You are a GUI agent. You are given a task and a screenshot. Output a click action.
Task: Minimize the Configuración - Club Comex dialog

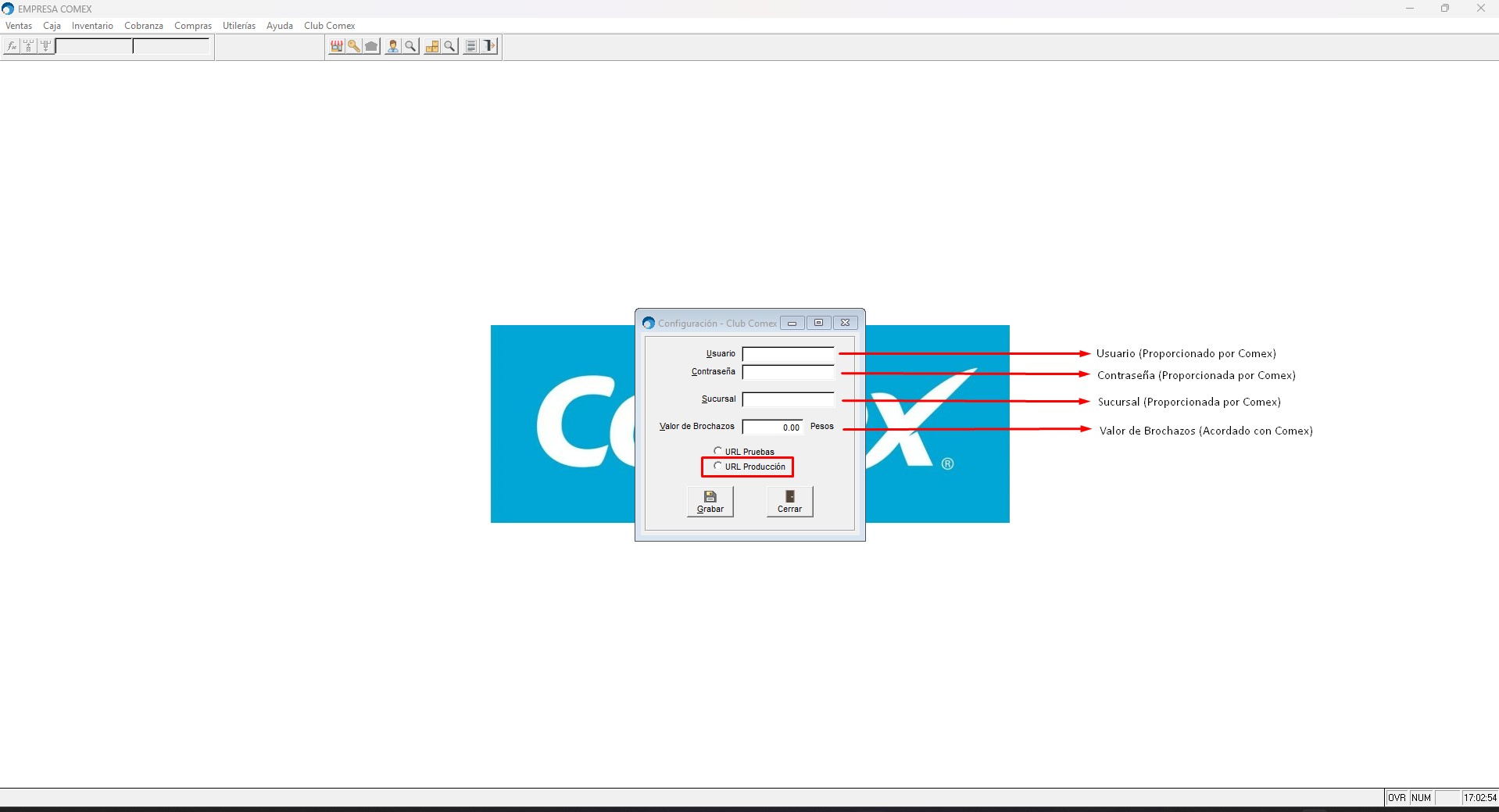tap(792, 323)
